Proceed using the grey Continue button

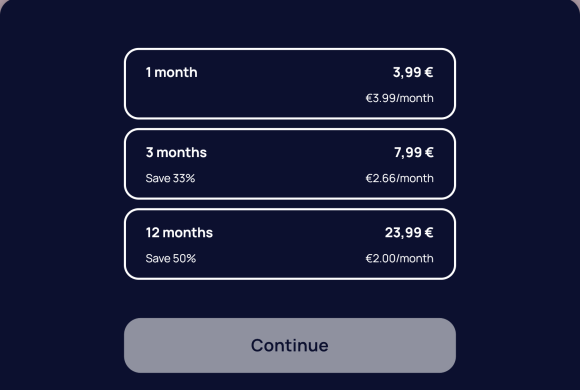click(x=290, y=345)
